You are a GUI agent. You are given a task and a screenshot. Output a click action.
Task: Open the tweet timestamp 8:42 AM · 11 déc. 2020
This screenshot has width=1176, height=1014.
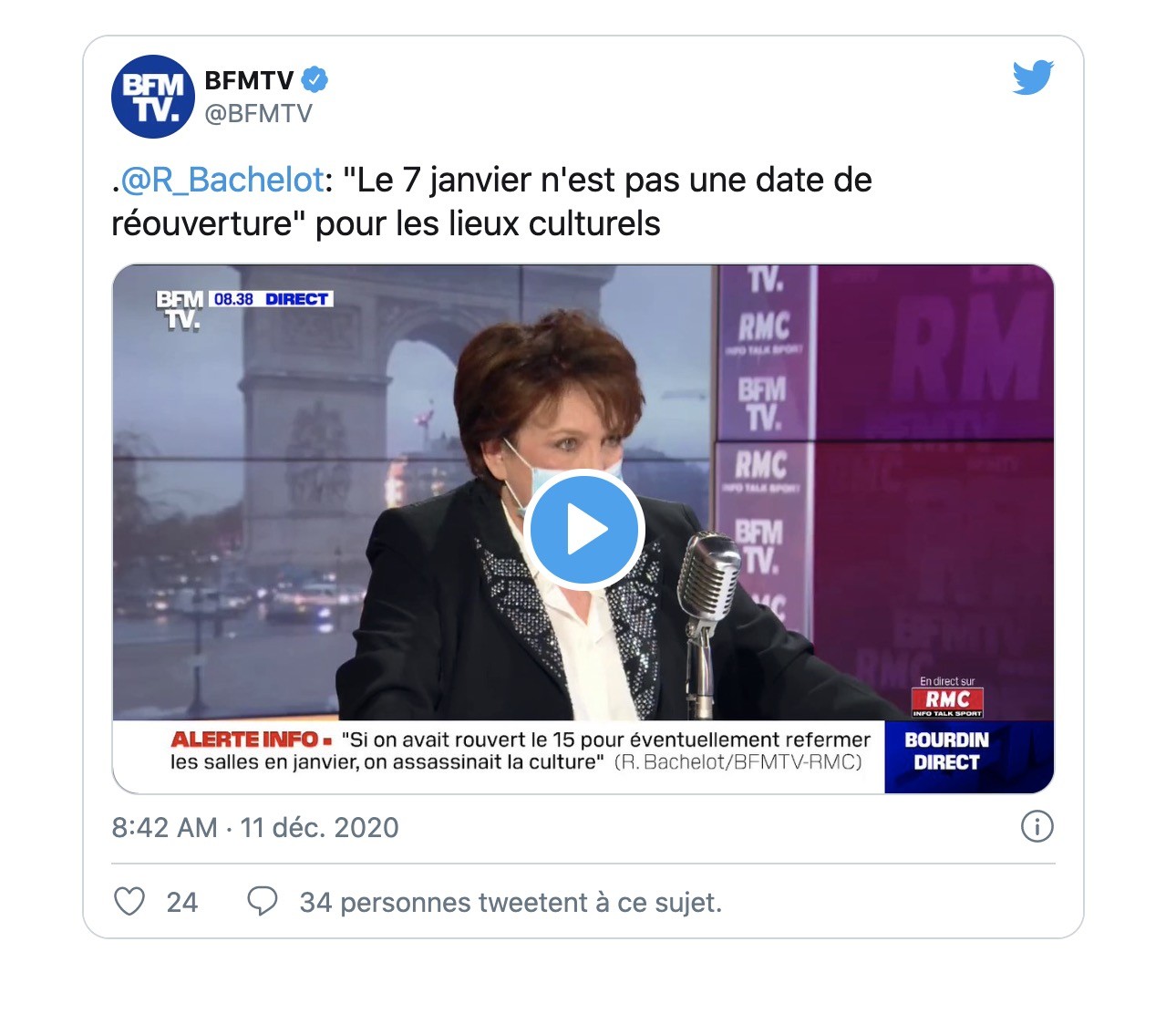coord(255,827)
